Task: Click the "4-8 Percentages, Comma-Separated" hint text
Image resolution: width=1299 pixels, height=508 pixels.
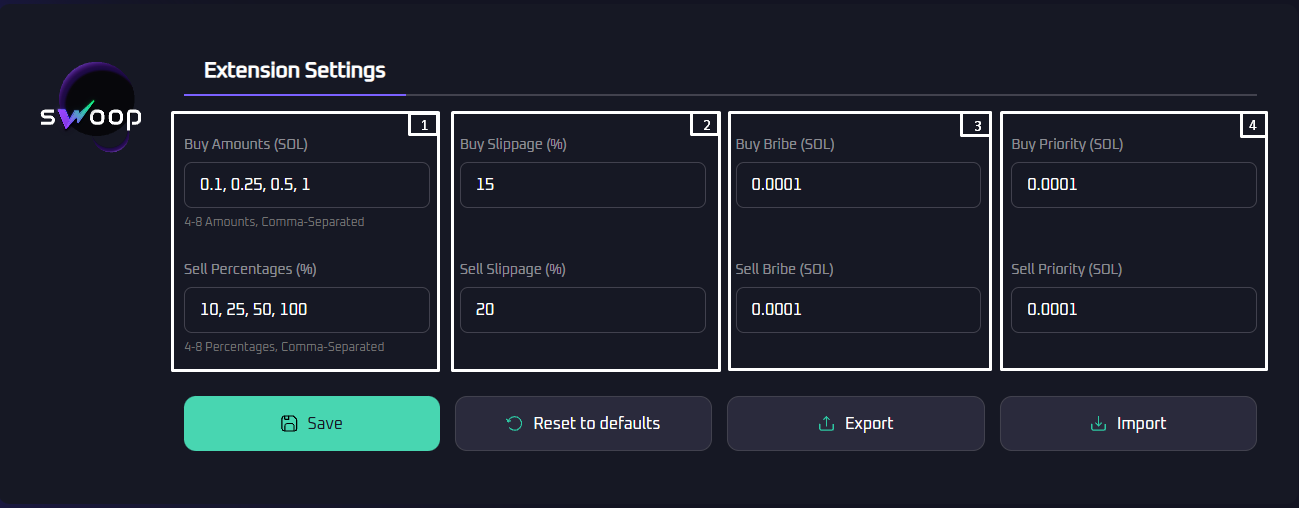Action: pos(284,347)
